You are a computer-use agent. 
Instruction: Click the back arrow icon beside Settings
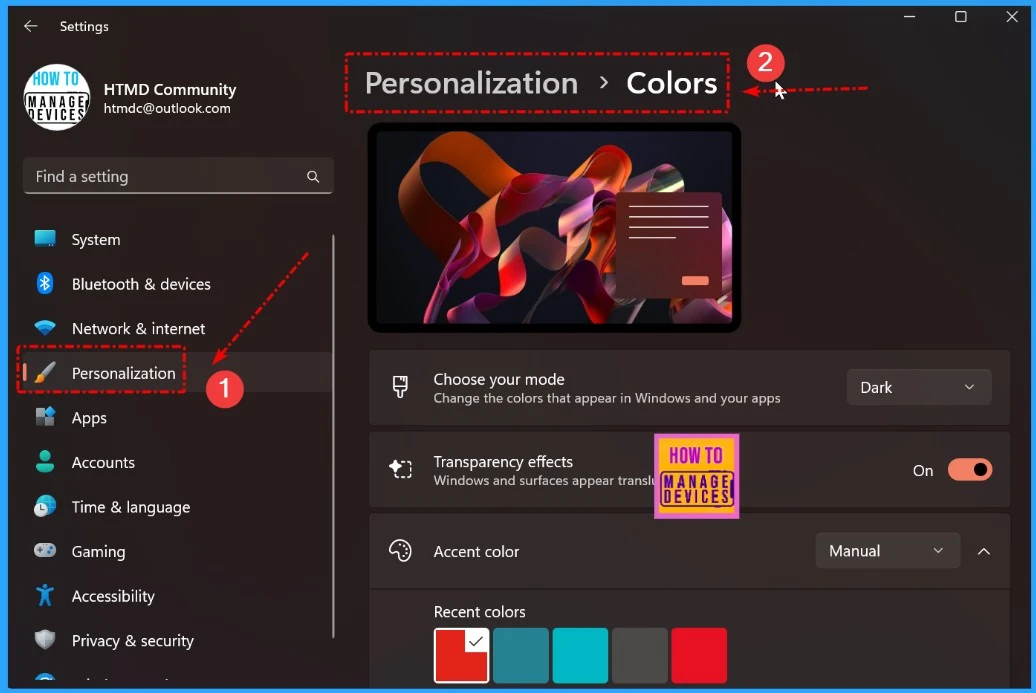point(30,26)
